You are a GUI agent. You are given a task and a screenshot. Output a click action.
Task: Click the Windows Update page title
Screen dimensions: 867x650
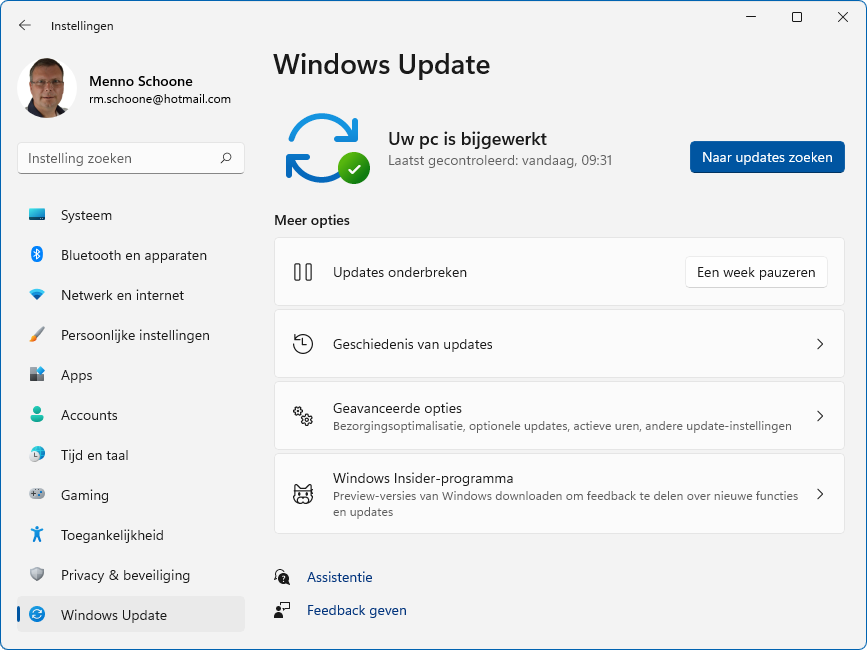pos(382,64)
